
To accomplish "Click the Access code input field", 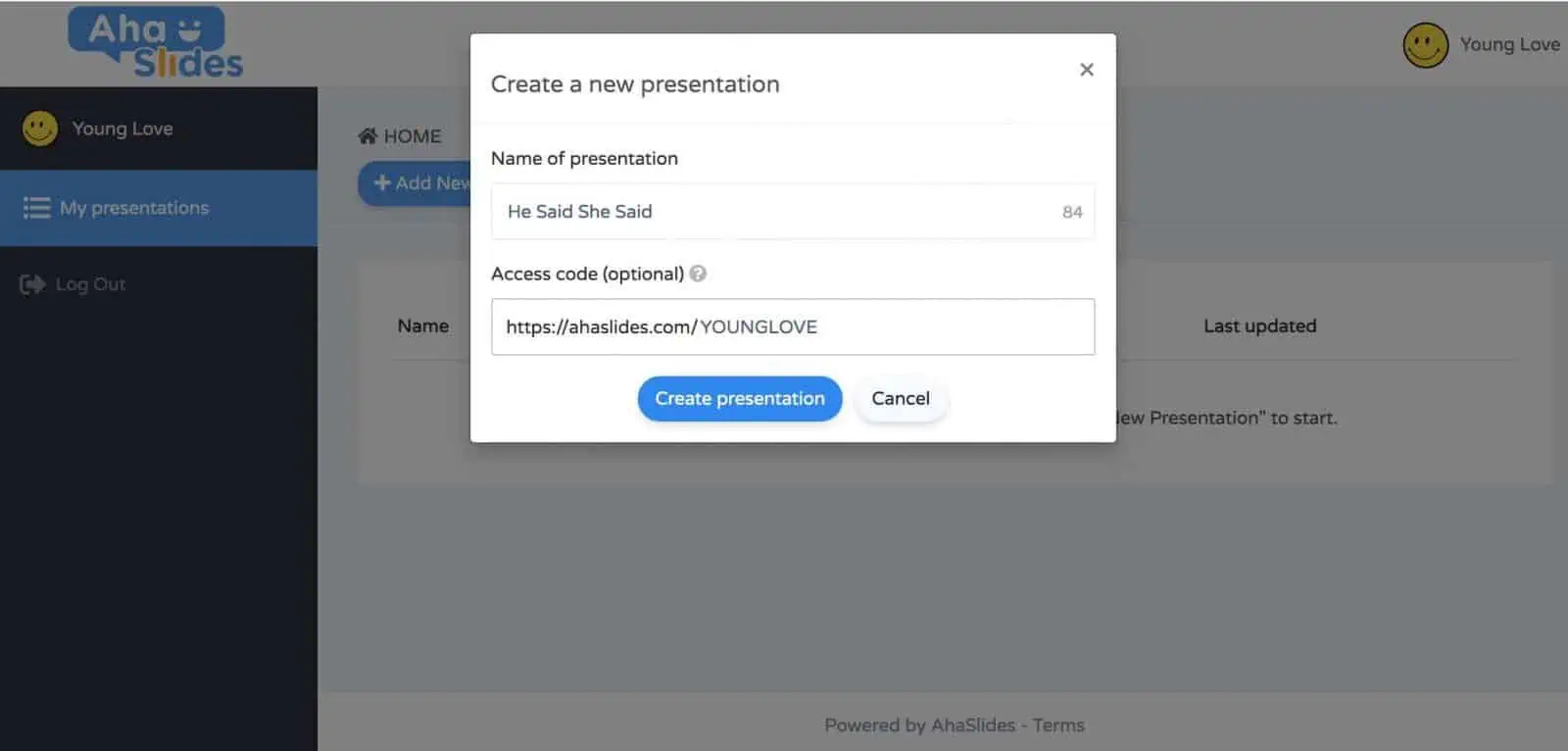I will [793, 326].
